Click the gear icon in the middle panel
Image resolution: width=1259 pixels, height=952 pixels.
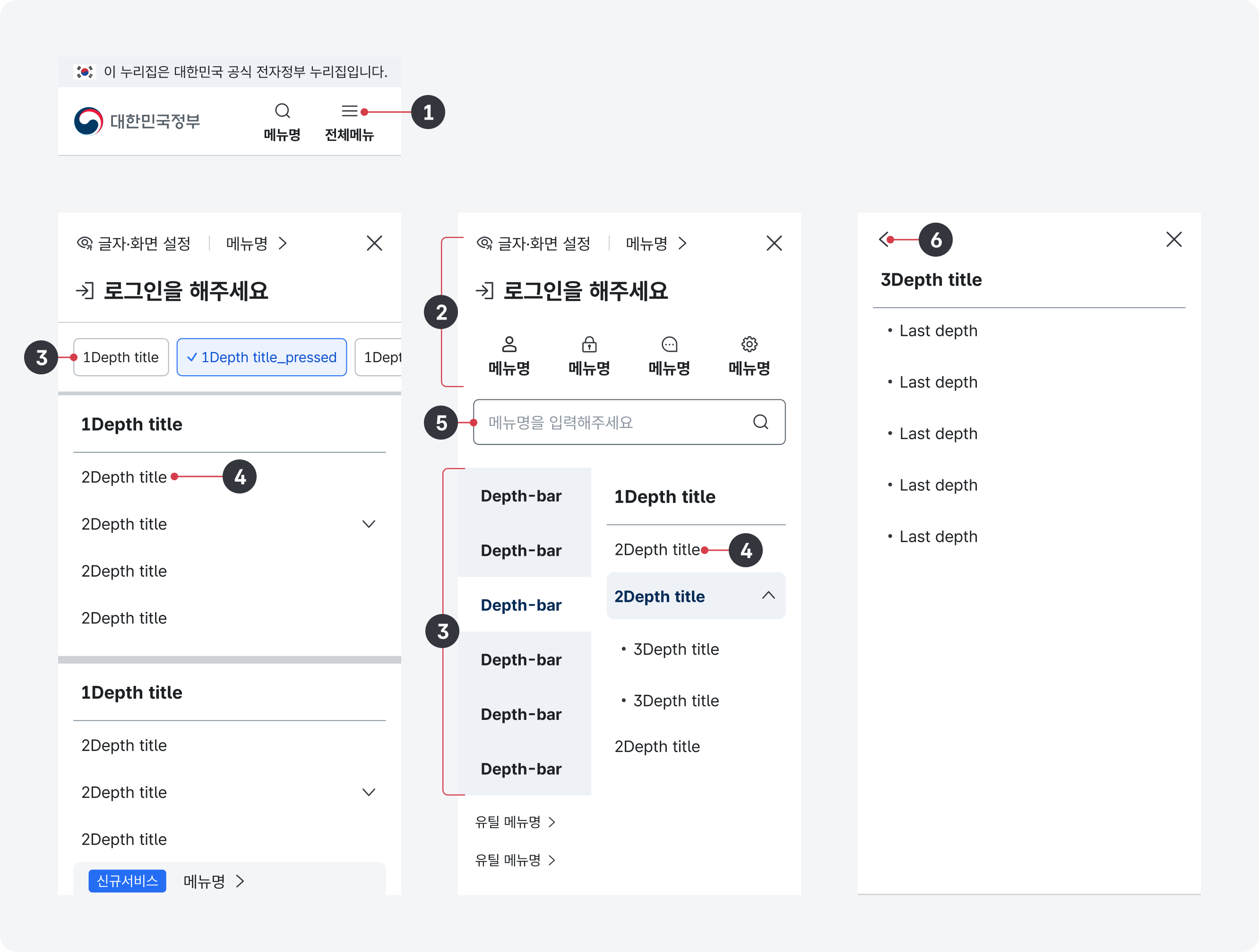click(750, 345)
